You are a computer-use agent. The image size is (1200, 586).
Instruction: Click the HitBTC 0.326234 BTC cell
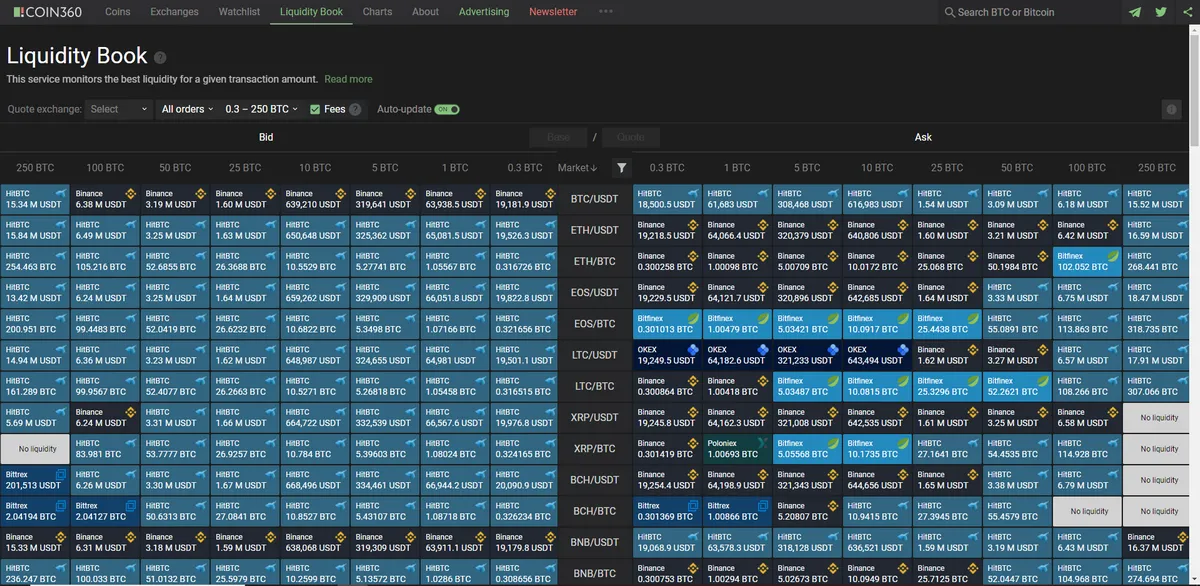tap(525, 510)
